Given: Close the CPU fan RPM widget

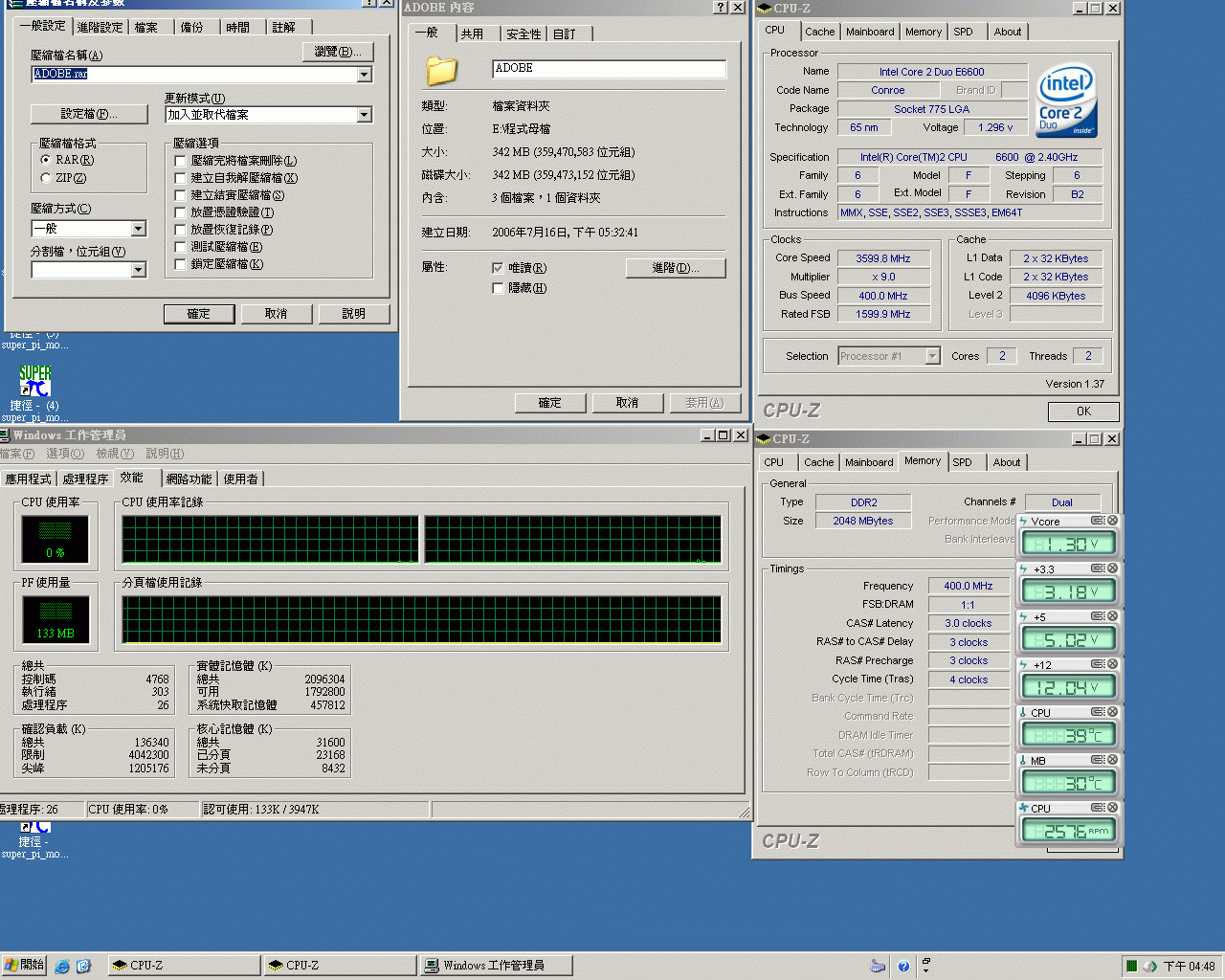Looking at the screenshot, I should [1112, 808].
